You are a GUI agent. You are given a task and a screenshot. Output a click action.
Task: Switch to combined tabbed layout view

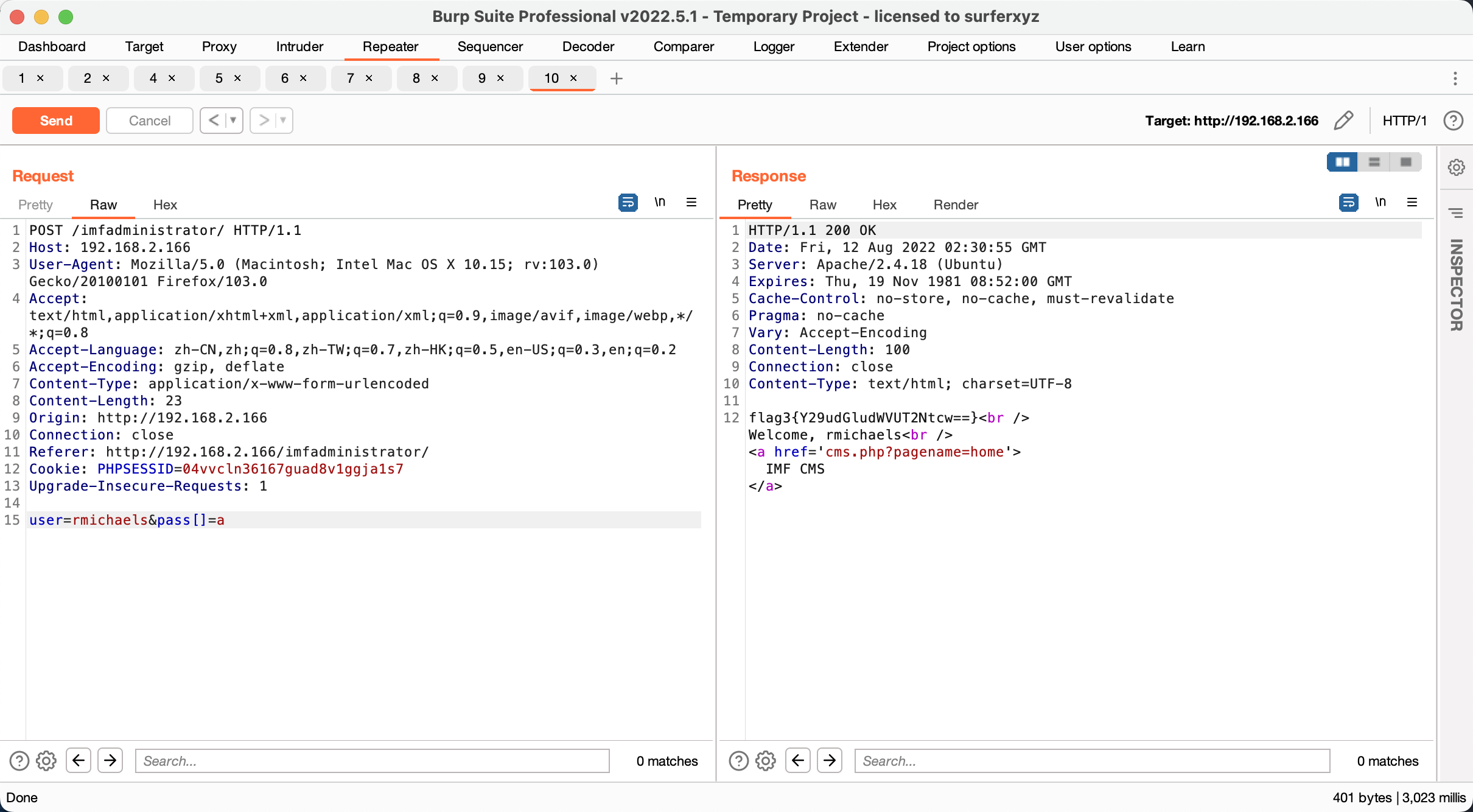tap(1406, 162)
